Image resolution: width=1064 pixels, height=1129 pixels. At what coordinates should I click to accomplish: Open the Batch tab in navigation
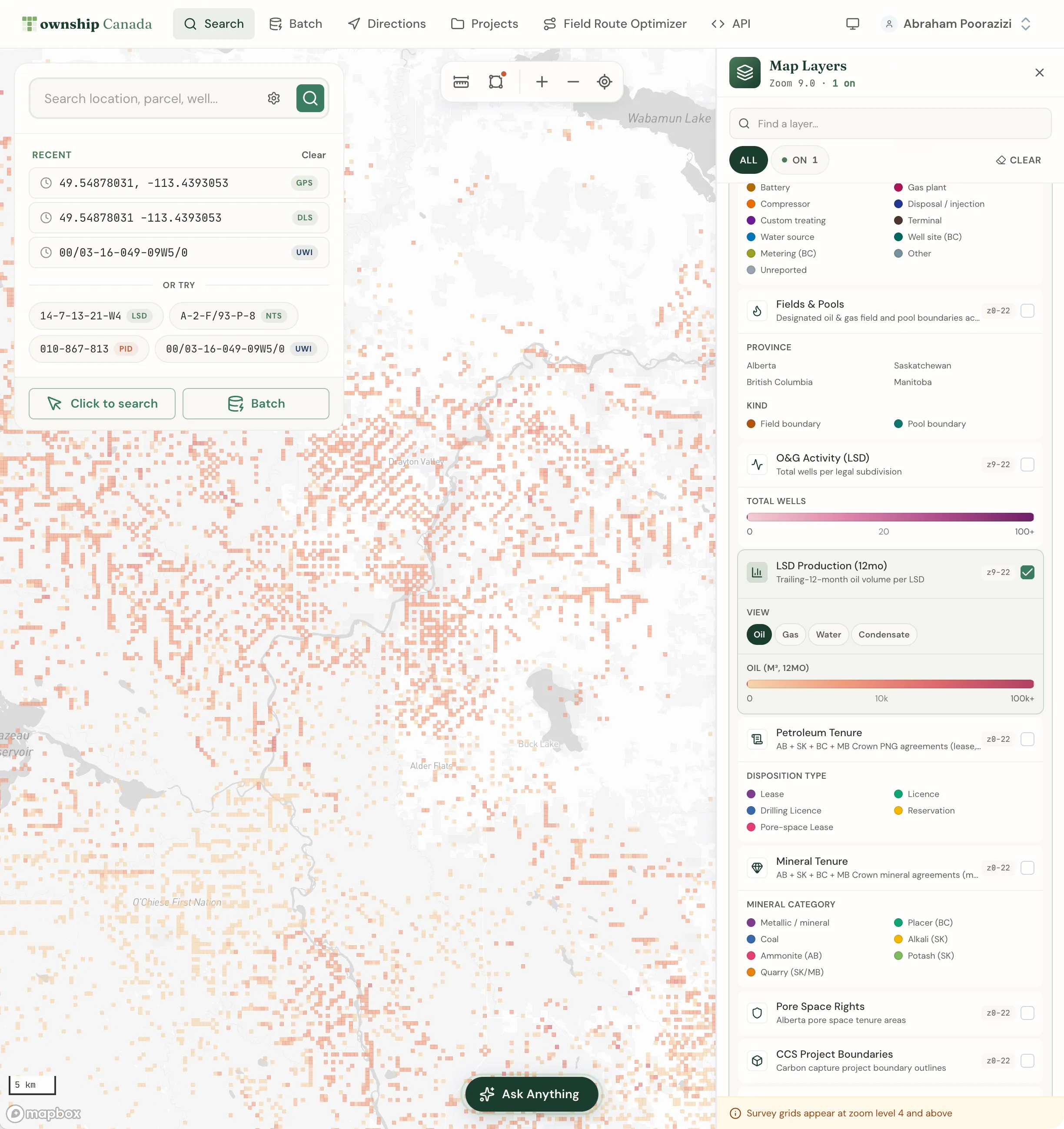pos(296,24)
